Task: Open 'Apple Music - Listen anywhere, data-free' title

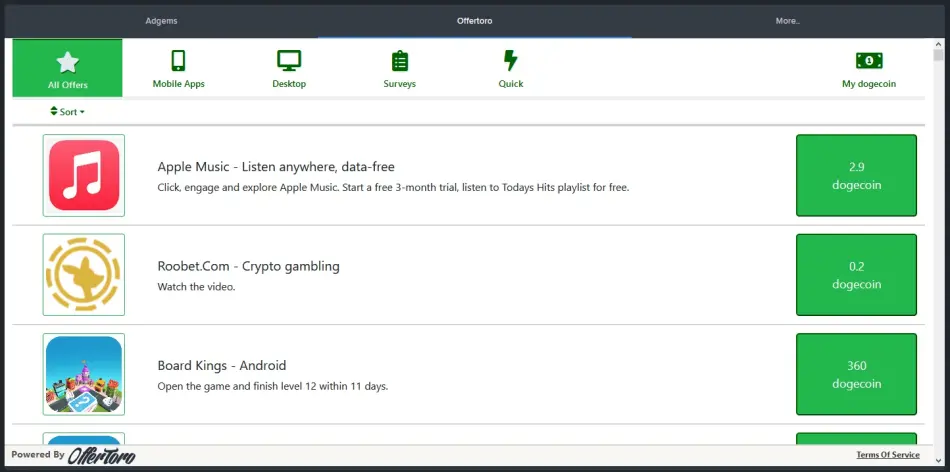Action: pos(276,167)
